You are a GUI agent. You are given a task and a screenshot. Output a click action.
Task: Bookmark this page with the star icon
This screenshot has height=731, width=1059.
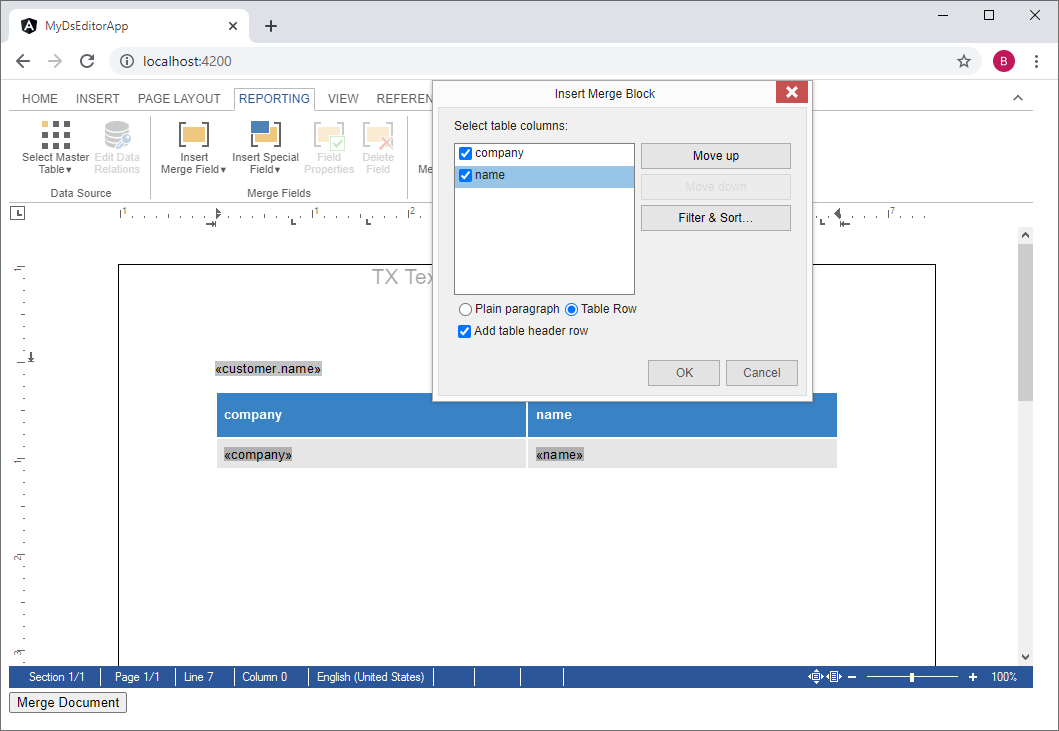coord(964,61)
